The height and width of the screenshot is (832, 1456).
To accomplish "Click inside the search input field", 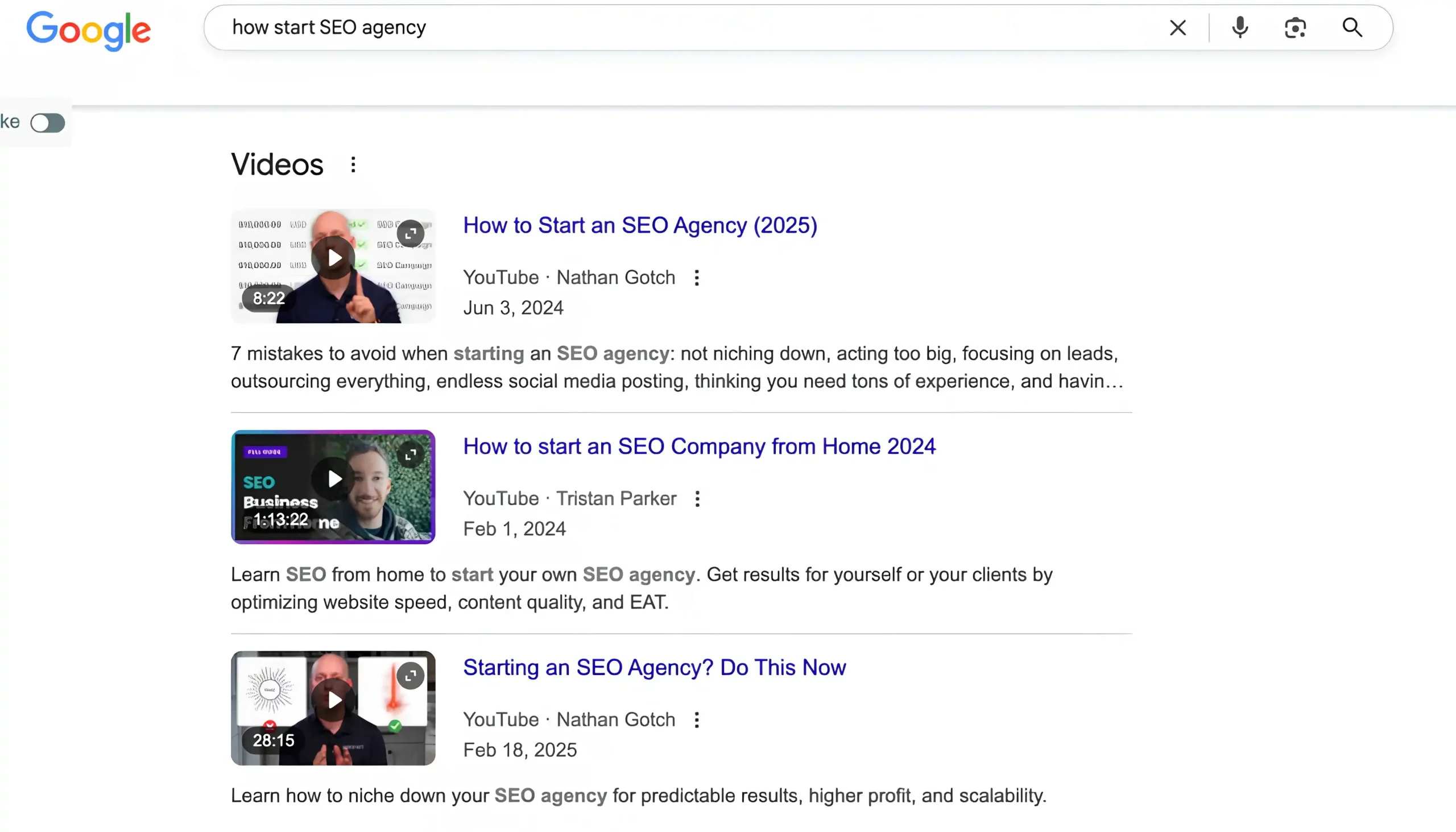I will (686, 27).
